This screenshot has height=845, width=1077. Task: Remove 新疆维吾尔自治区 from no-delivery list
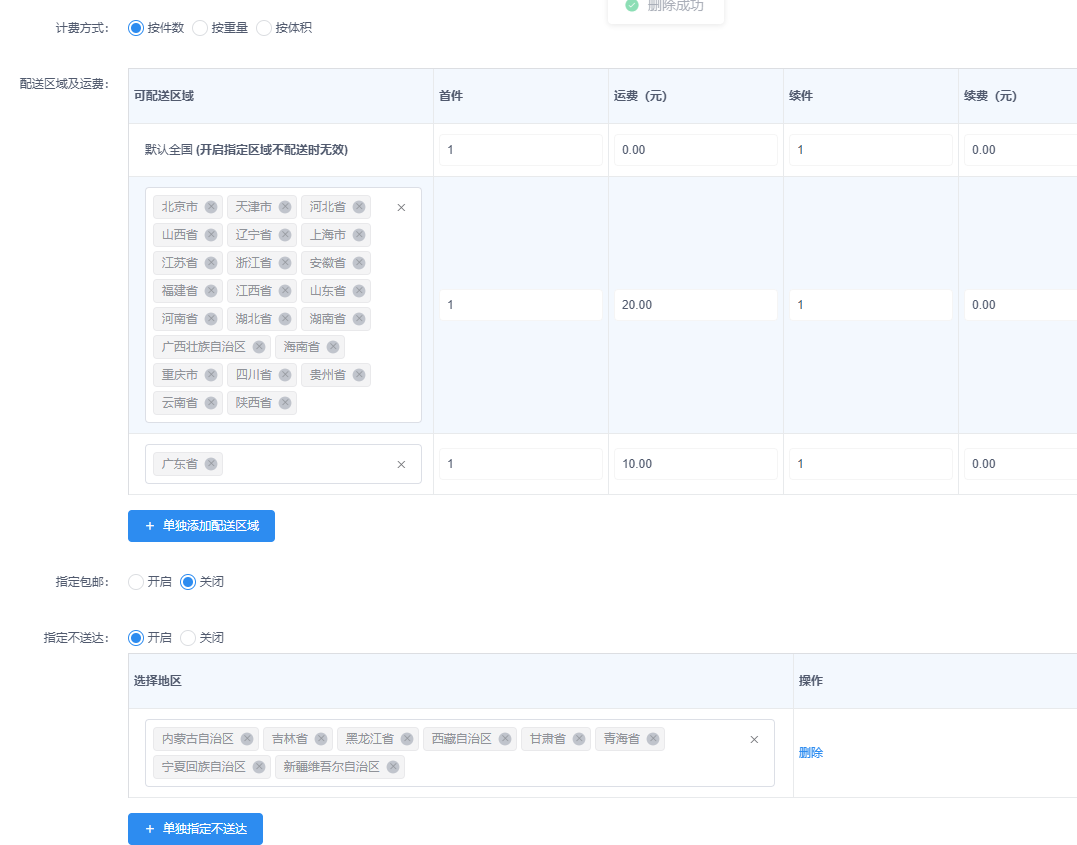pos(393,767)
